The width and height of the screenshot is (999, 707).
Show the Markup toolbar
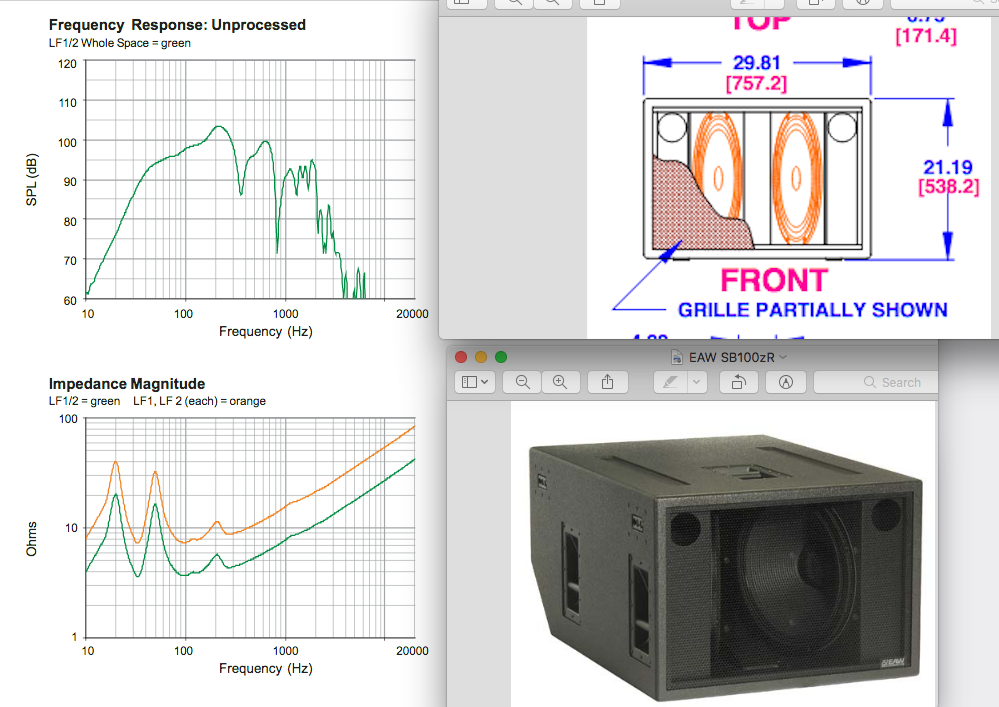(786, 382)
